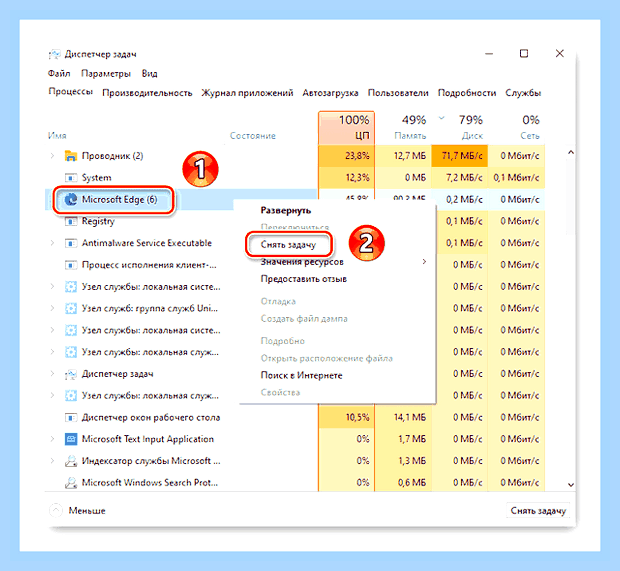Select the Registry process row

pyautogui.click(x=98, y=221)
